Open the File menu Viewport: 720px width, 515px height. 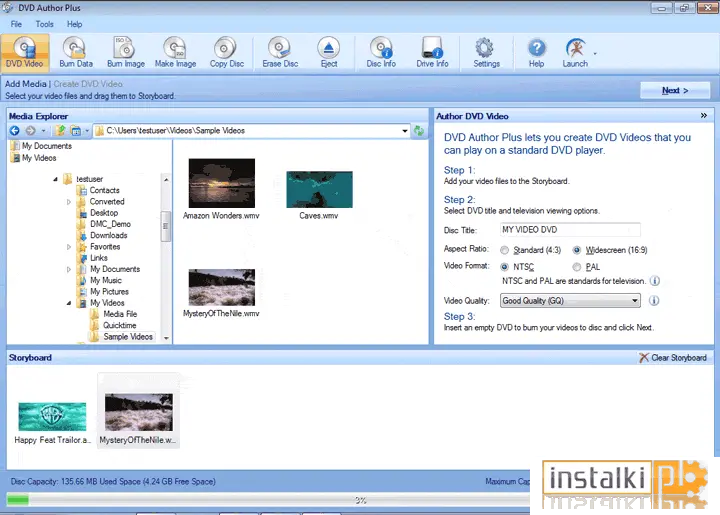[16, 24]
